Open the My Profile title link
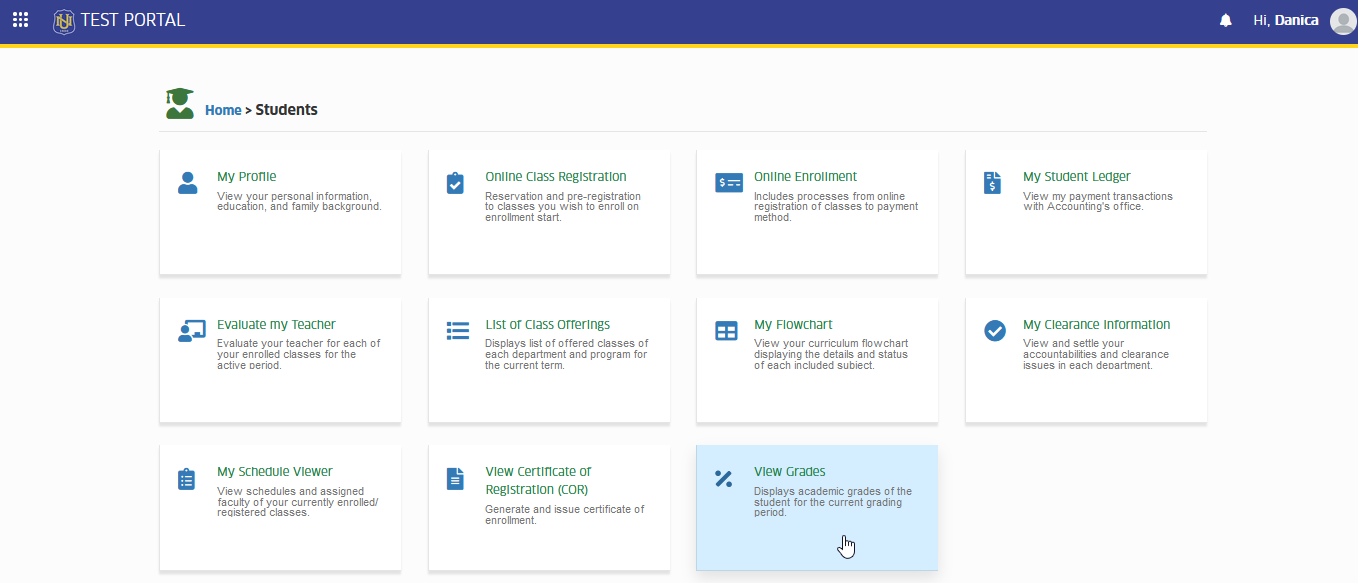The height and width of the screenshot is (583, 1358). point(247,177)
